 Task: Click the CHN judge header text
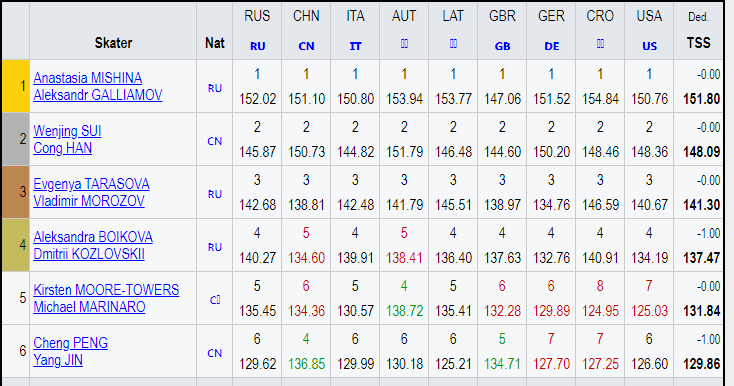click(306, 16)
